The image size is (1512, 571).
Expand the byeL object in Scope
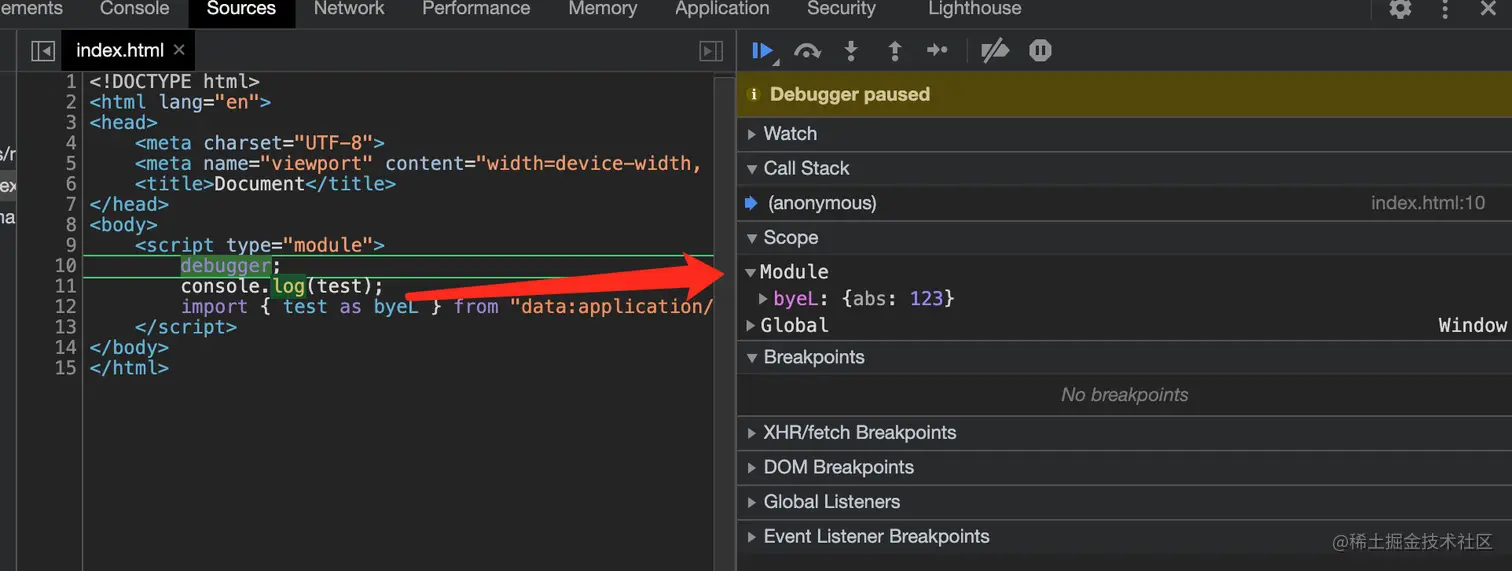coord(765,298)
